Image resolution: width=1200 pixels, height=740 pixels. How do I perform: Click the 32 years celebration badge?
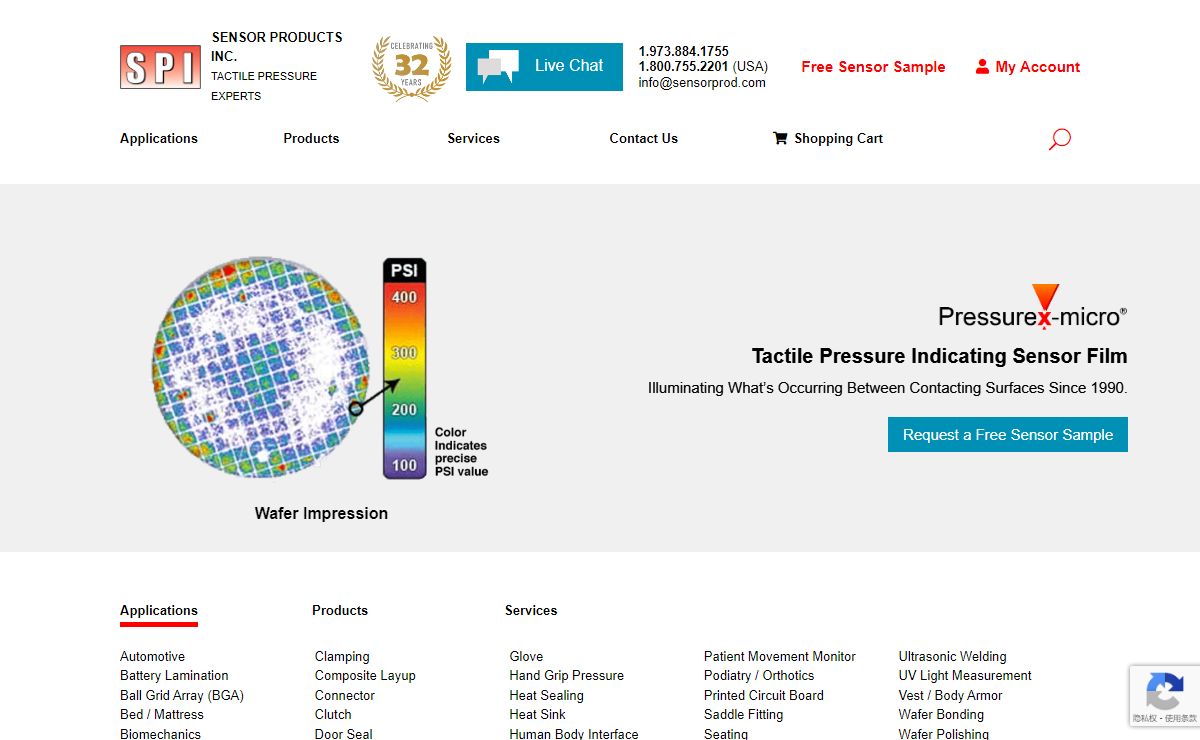click(x=411, y=67)
